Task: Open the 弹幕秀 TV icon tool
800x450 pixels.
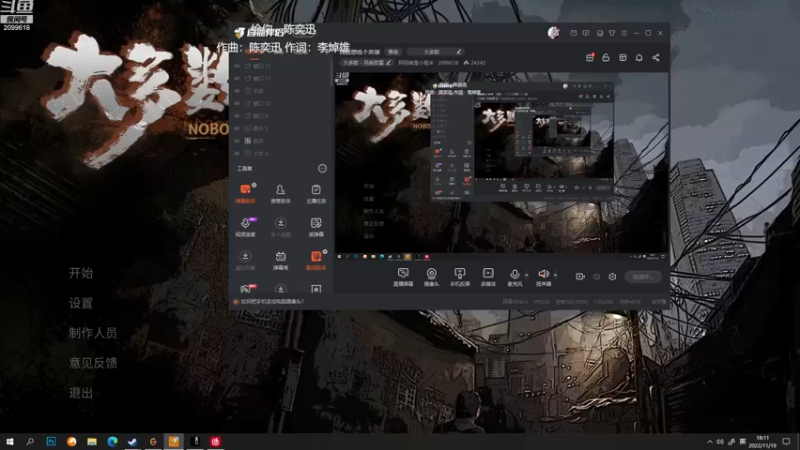Action: (x=280, y=260)
